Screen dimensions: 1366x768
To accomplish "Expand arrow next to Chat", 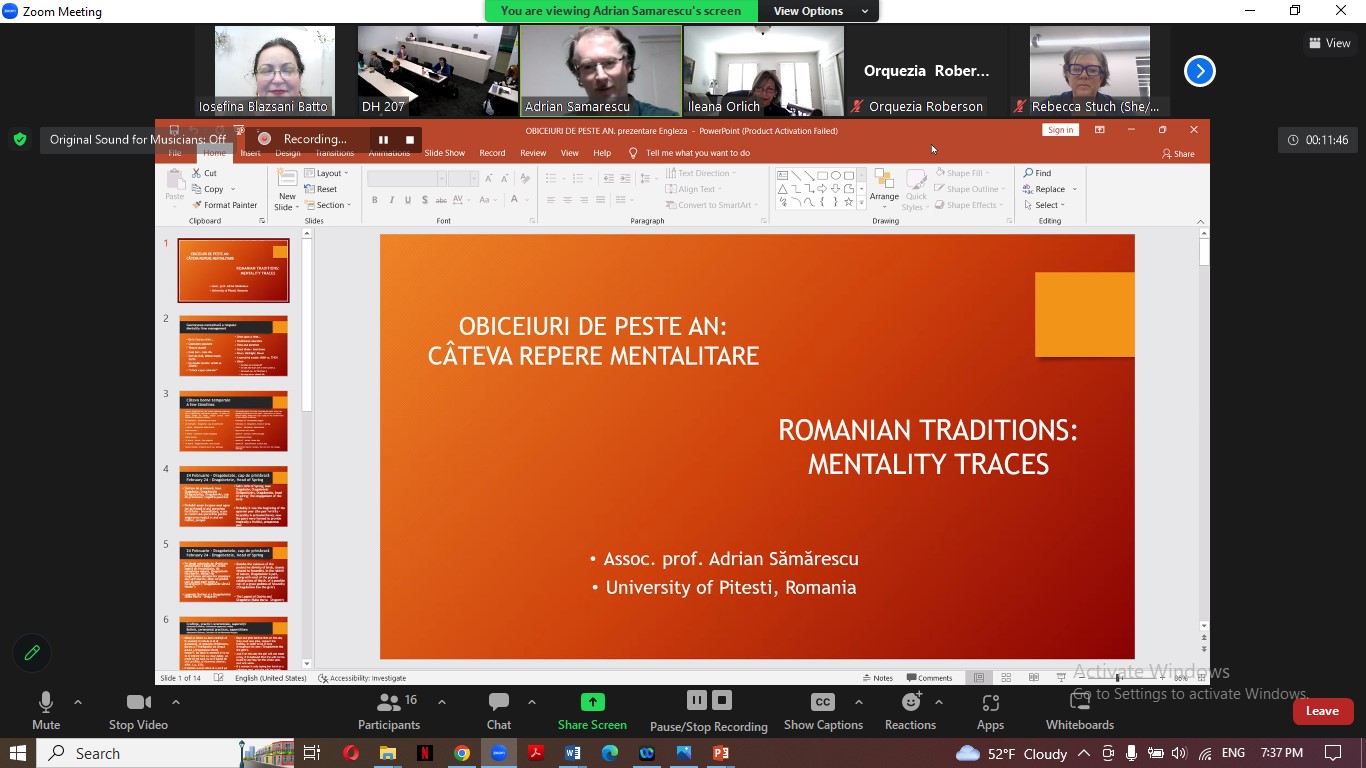I will point(531,702).
